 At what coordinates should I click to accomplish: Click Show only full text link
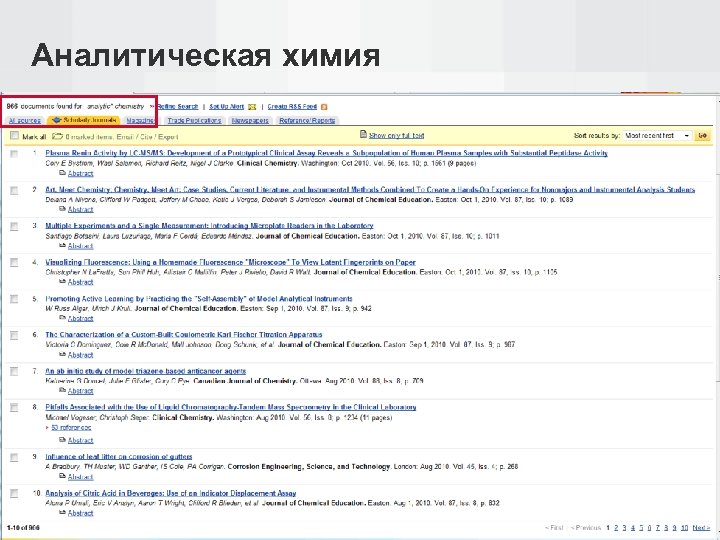(396, 135)
